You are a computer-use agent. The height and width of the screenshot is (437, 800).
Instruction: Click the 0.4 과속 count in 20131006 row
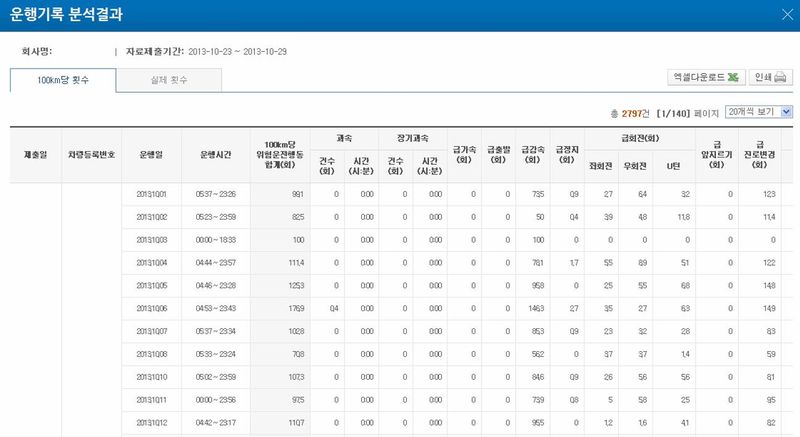click(x=334, y=309)
